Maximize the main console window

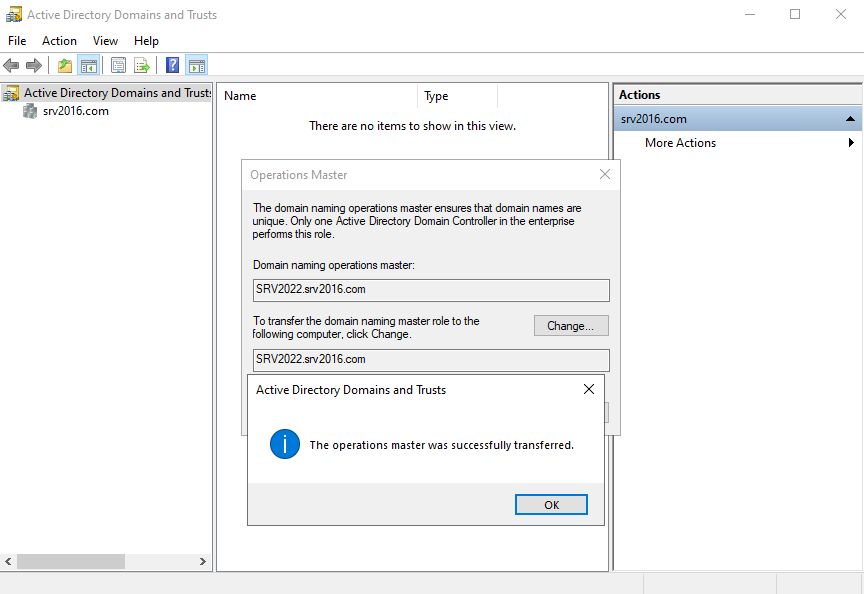(795, 14)
